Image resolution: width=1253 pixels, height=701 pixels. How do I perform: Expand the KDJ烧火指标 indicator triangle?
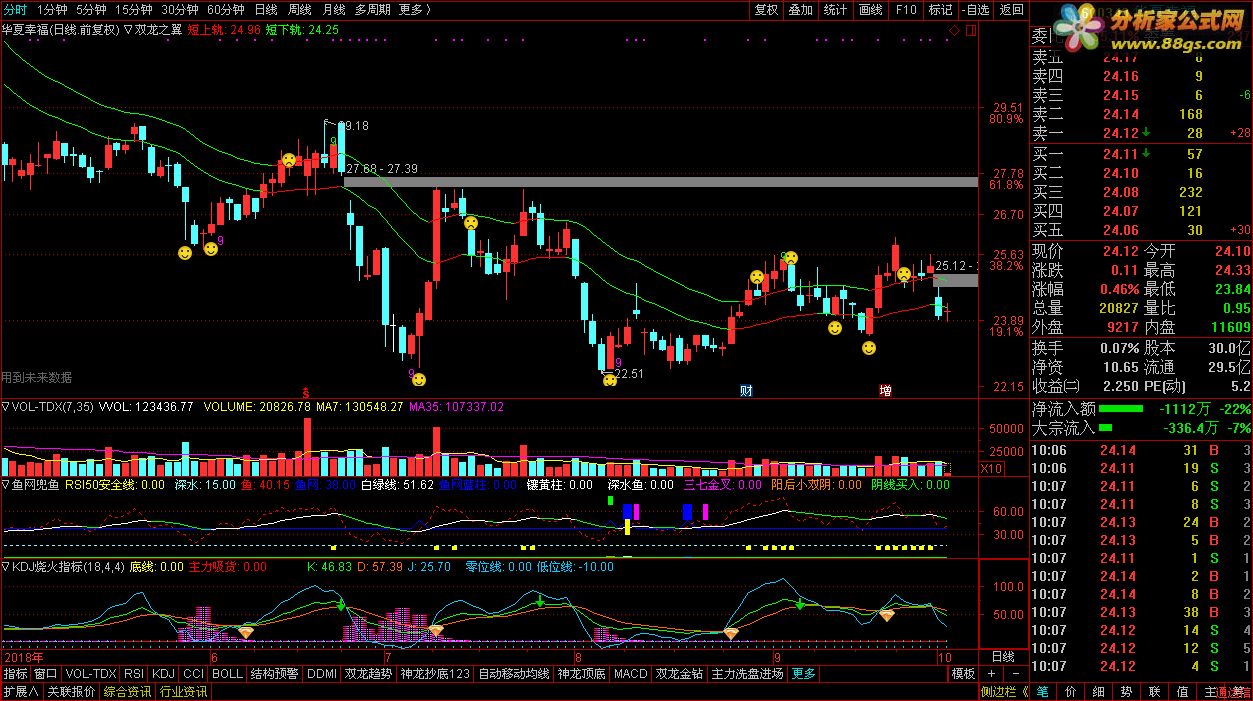point(6,567)
